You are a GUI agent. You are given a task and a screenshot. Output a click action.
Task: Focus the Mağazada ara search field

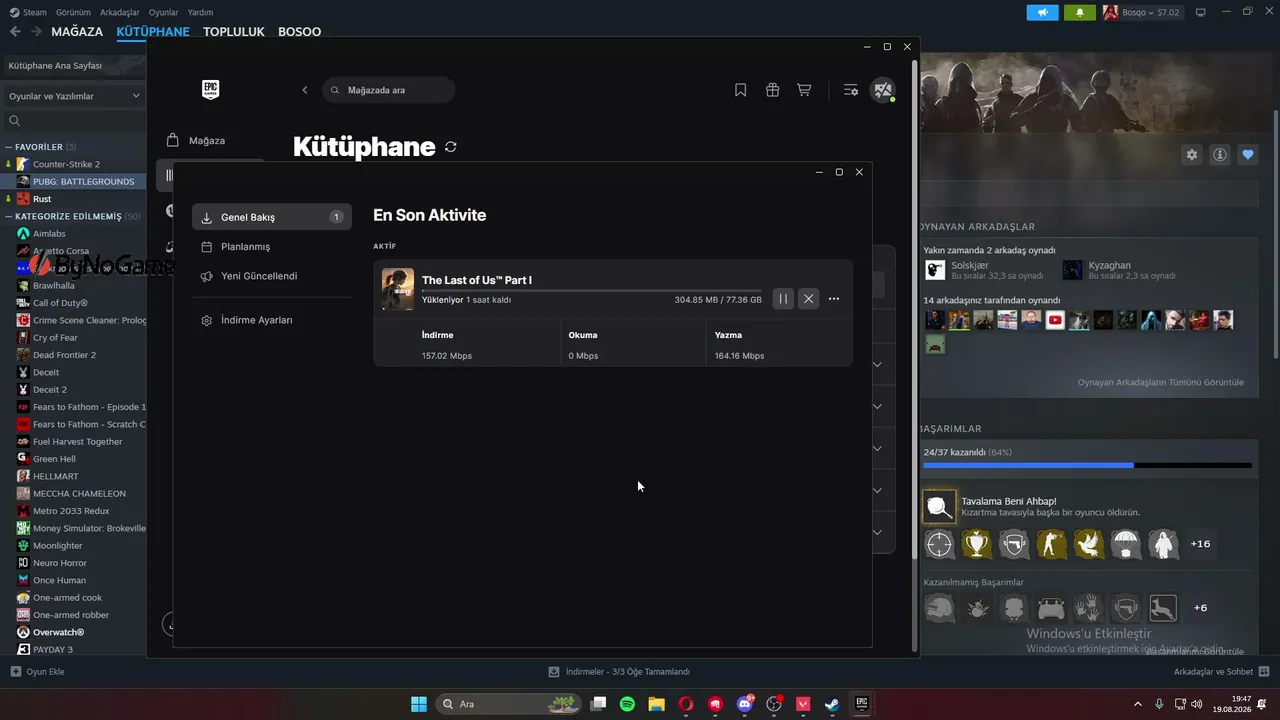(389, 90)
